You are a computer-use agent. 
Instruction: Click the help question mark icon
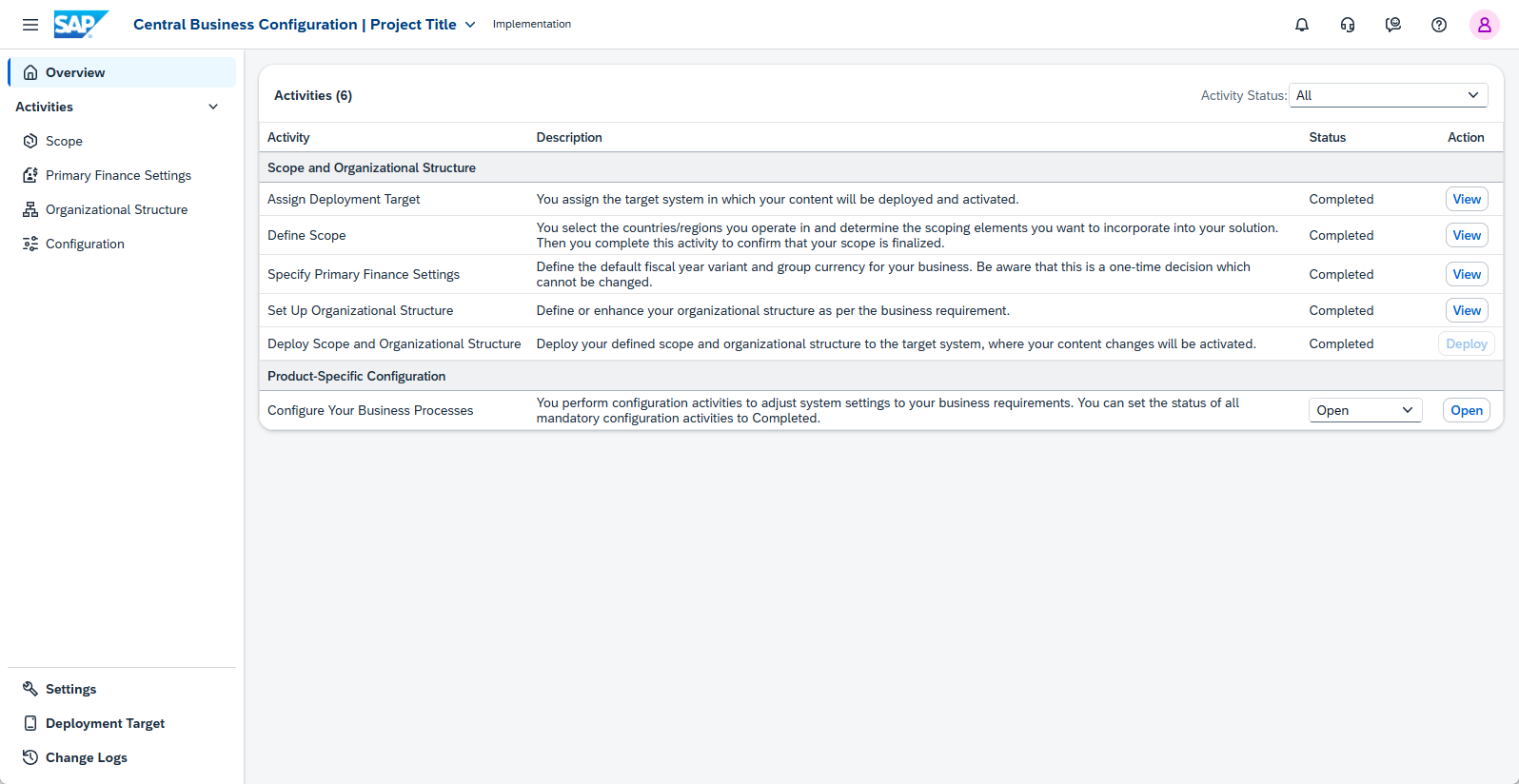coord(1439,25)
